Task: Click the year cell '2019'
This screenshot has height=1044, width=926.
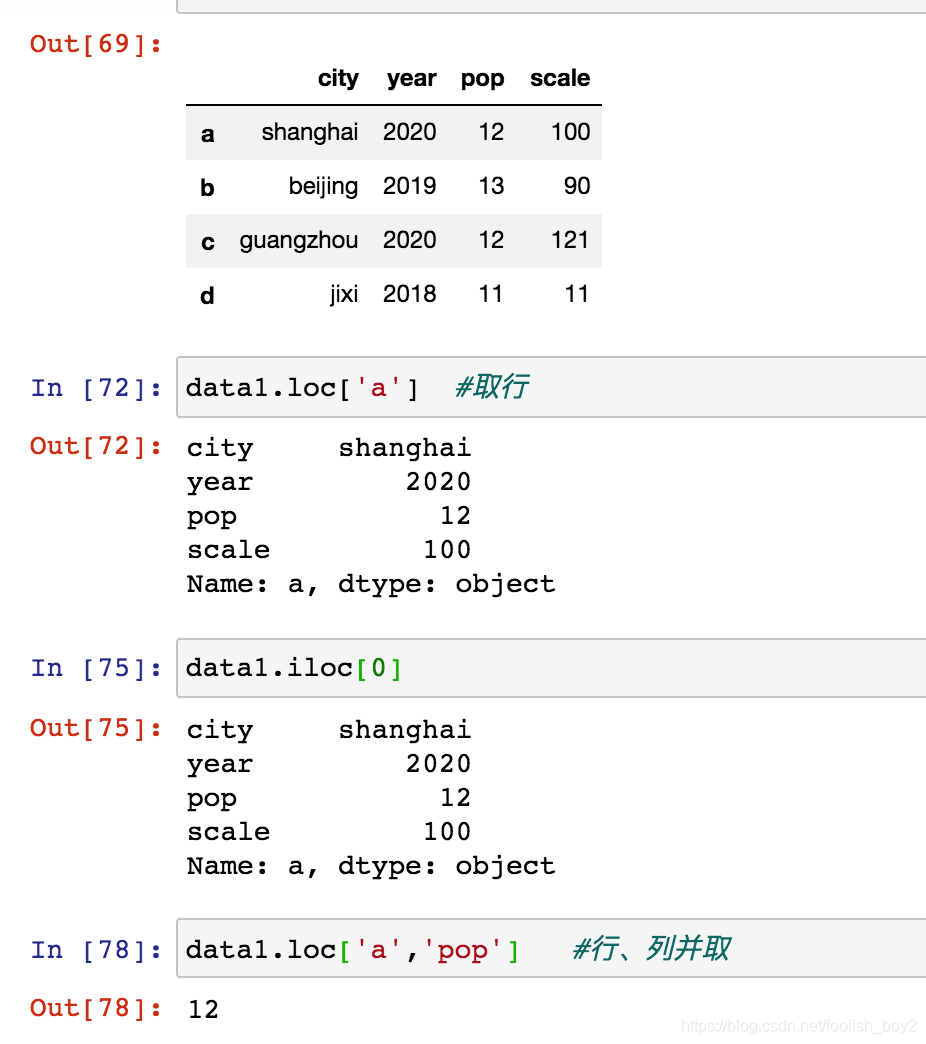Action: (x=409, y=186)
